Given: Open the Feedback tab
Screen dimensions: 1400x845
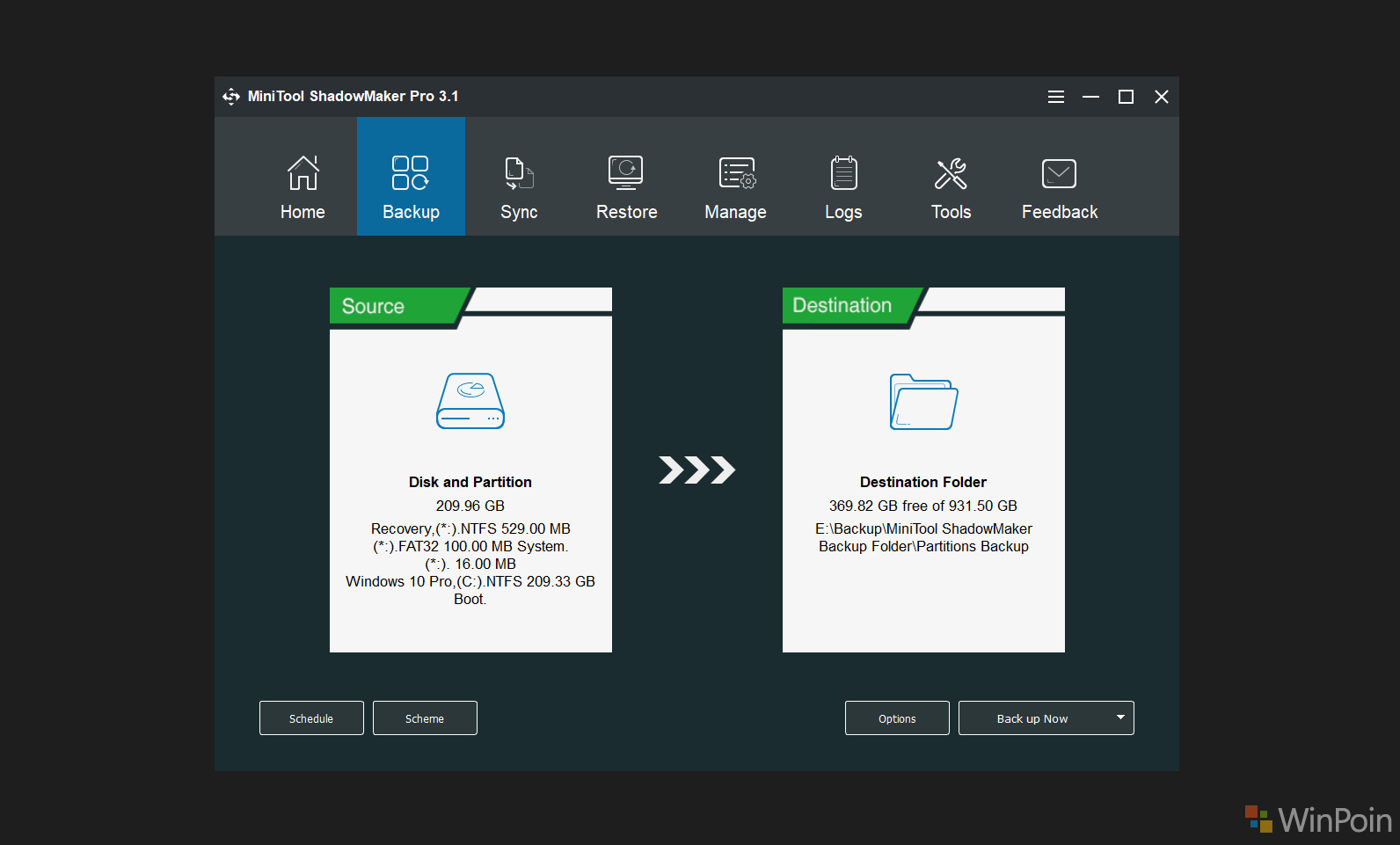Looking at the screenshot, I should [x=1060, y=186].
